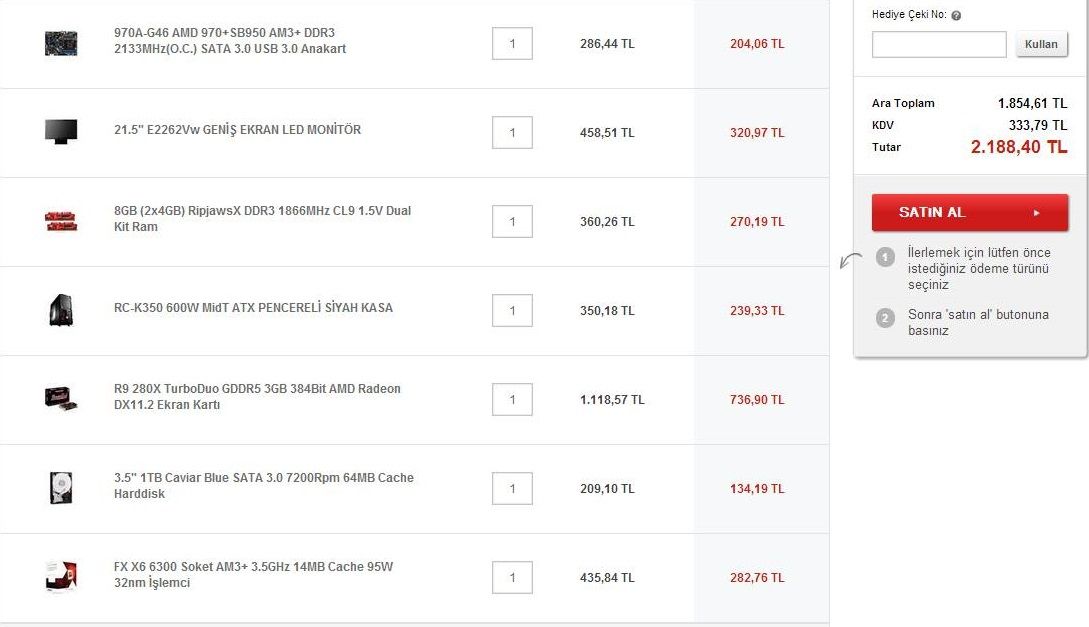Screen dimensions: 1089x627
Task: Click the FX X6 6300 processor image
Action: tap(61, 577)
